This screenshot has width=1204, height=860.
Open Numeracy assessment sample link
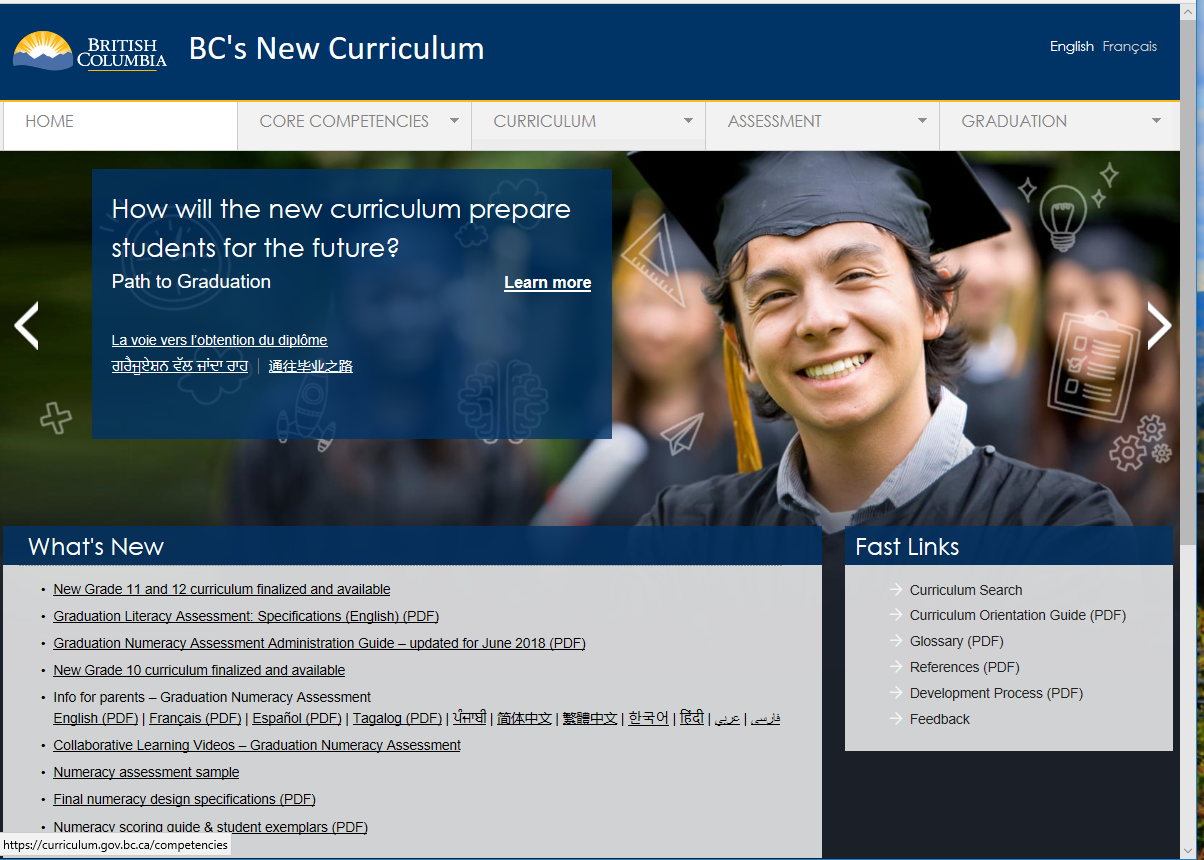[146, 772]
